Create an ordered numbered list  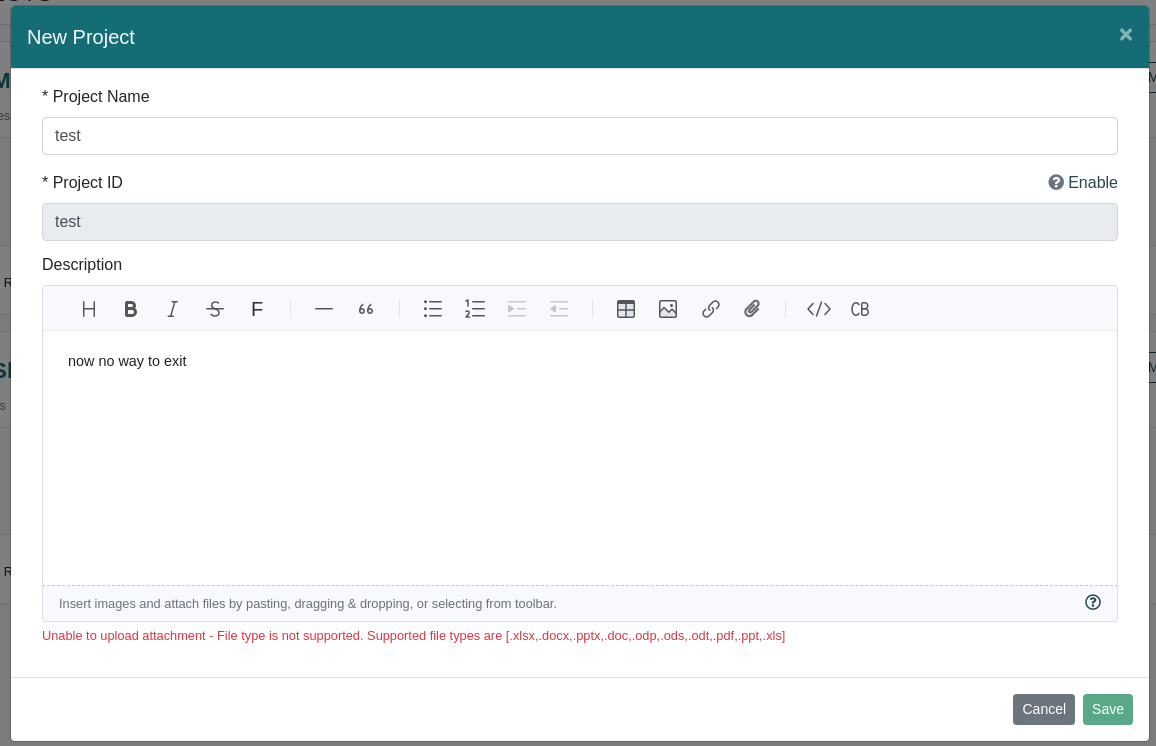pos(475,309)
